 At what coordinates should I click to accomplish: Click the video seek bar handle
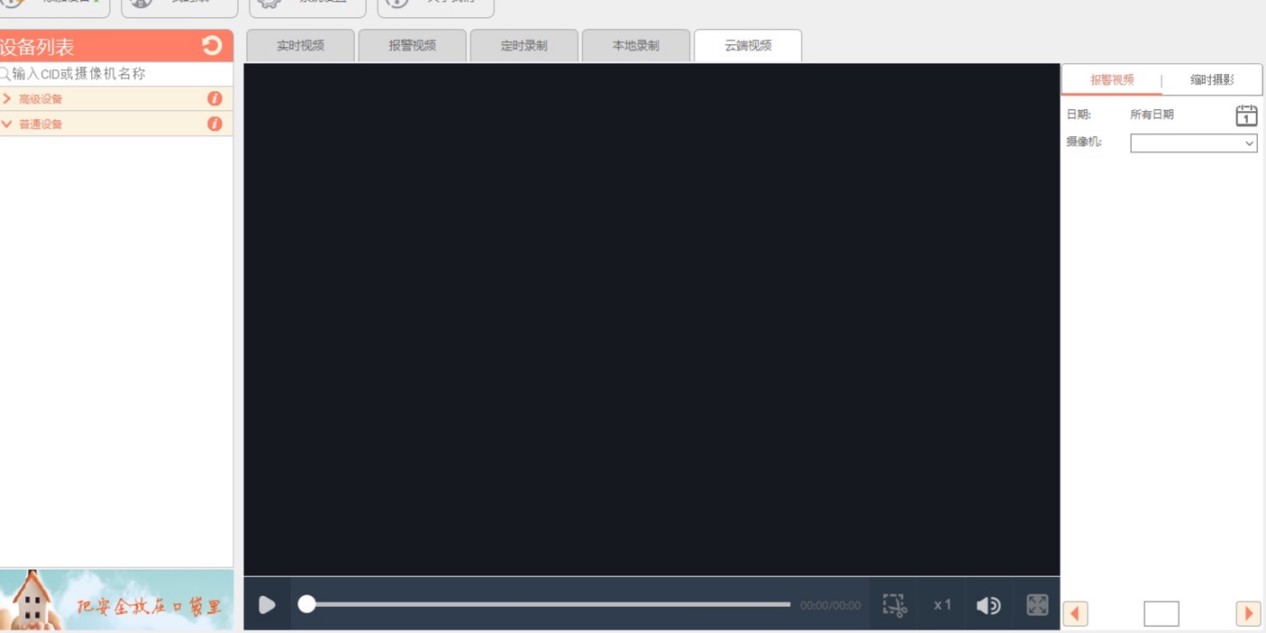coord(307,604)
